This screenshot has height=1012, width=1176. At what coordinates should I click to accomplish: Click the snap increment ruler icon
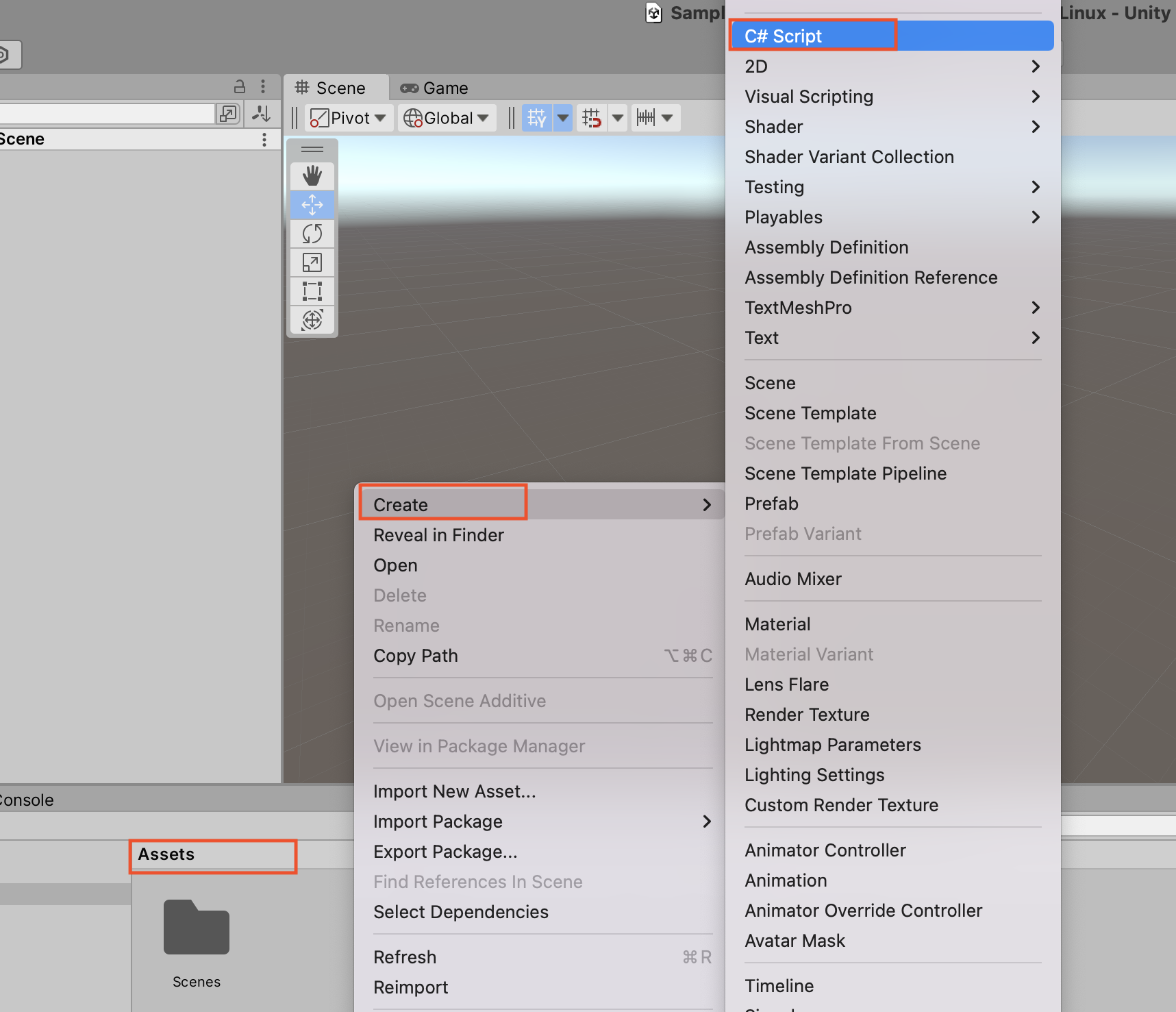pyautogui.click(x=647, y=117)
